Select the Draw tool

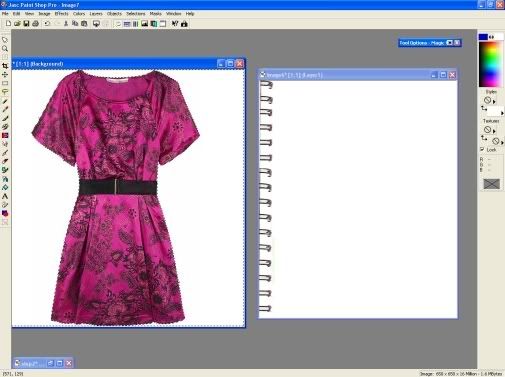pyautogui.click(x=5, y=205)
